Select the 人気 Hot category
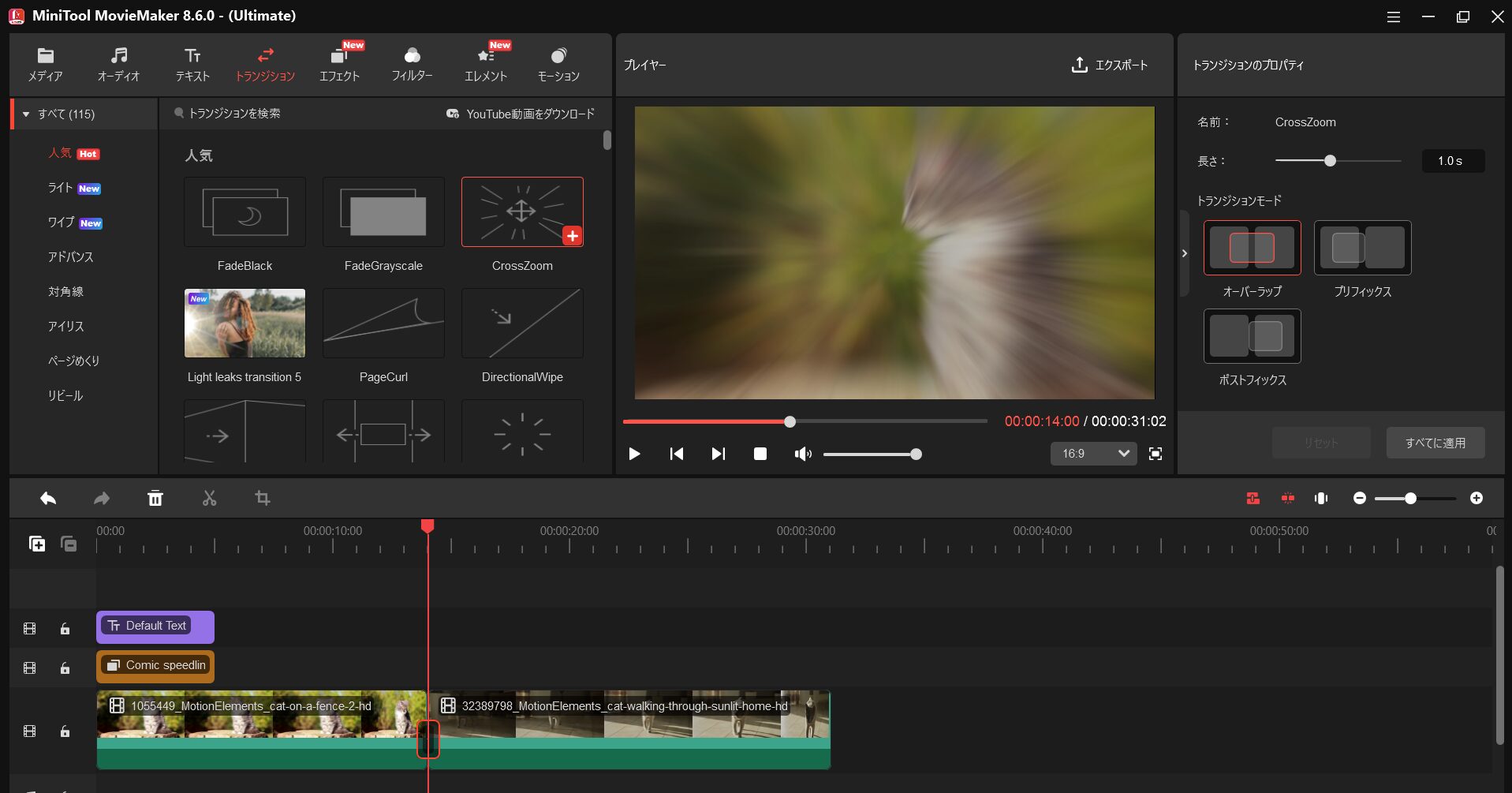The height and width of the screenshot is (793, 1512). 74,153
